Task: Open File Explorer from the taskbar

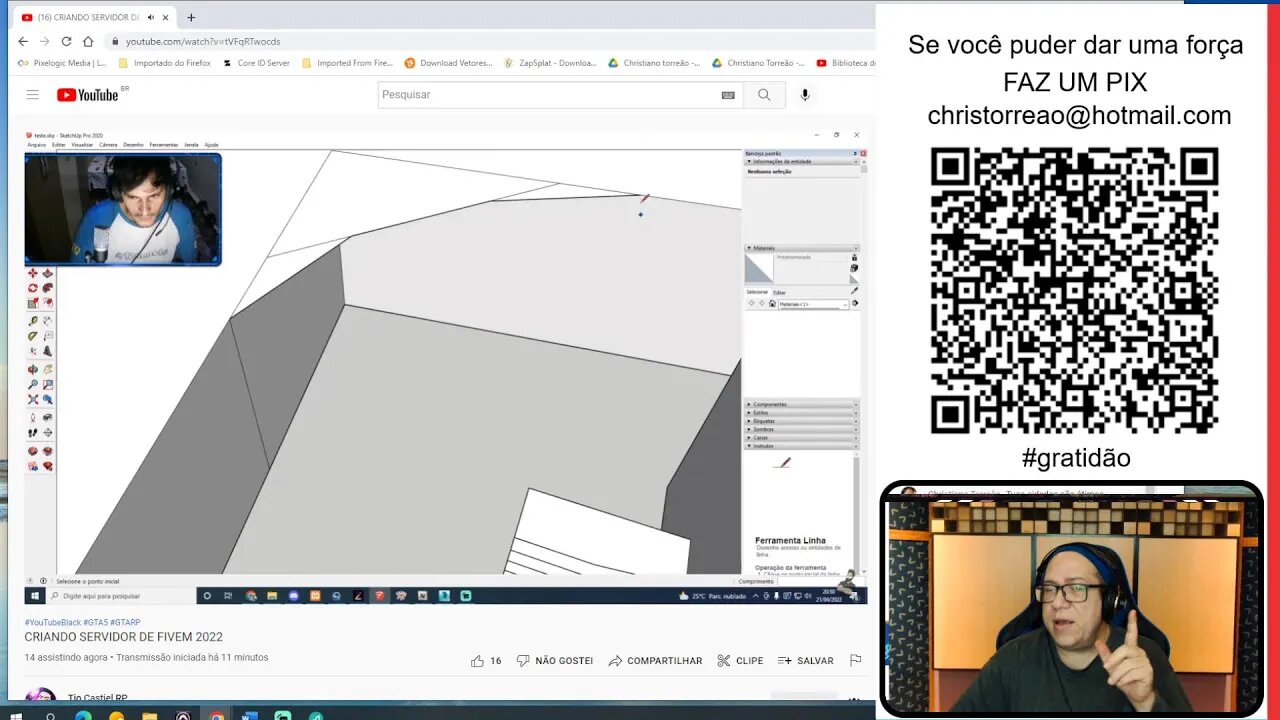Action: 149,714
